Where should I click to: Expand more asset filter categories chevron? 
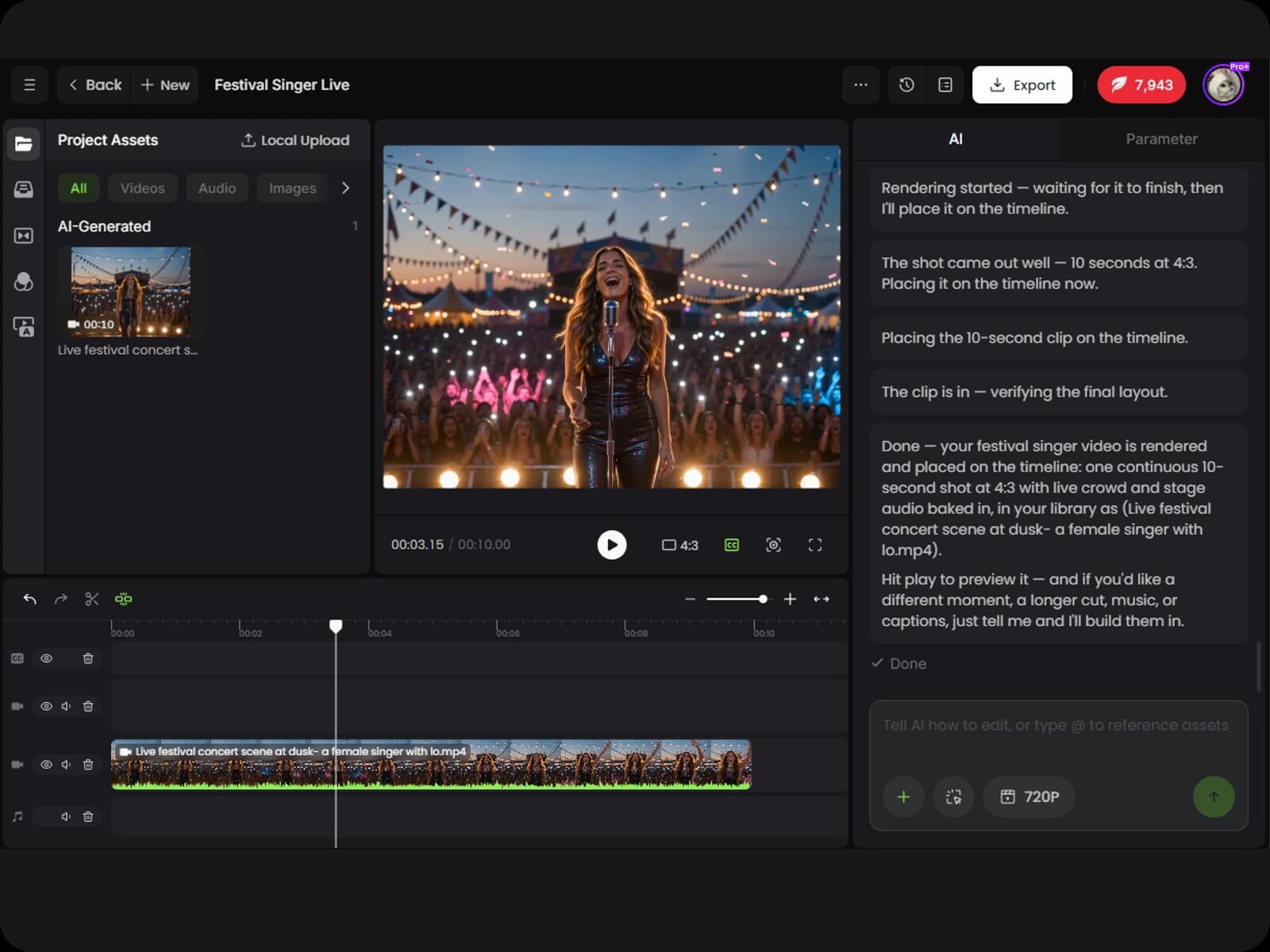pos(345,188)
